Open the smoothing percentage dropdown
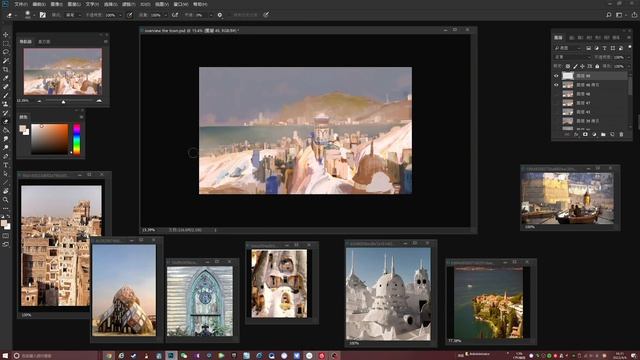This screenshot has height=360, width=640. (x=211, y=15)
